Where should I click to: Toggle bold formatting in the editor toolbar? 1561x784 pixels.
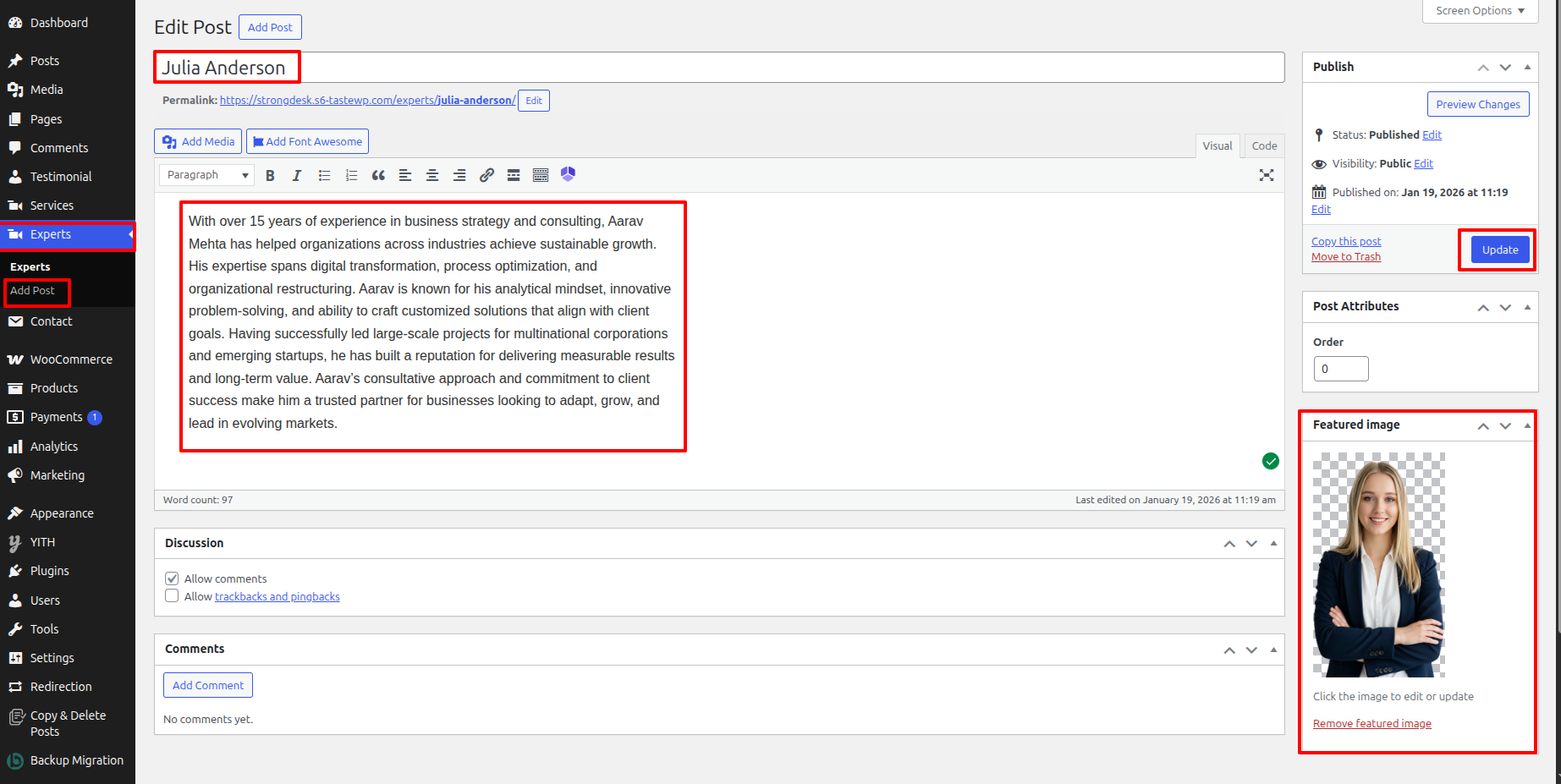(x=270, y=175)
